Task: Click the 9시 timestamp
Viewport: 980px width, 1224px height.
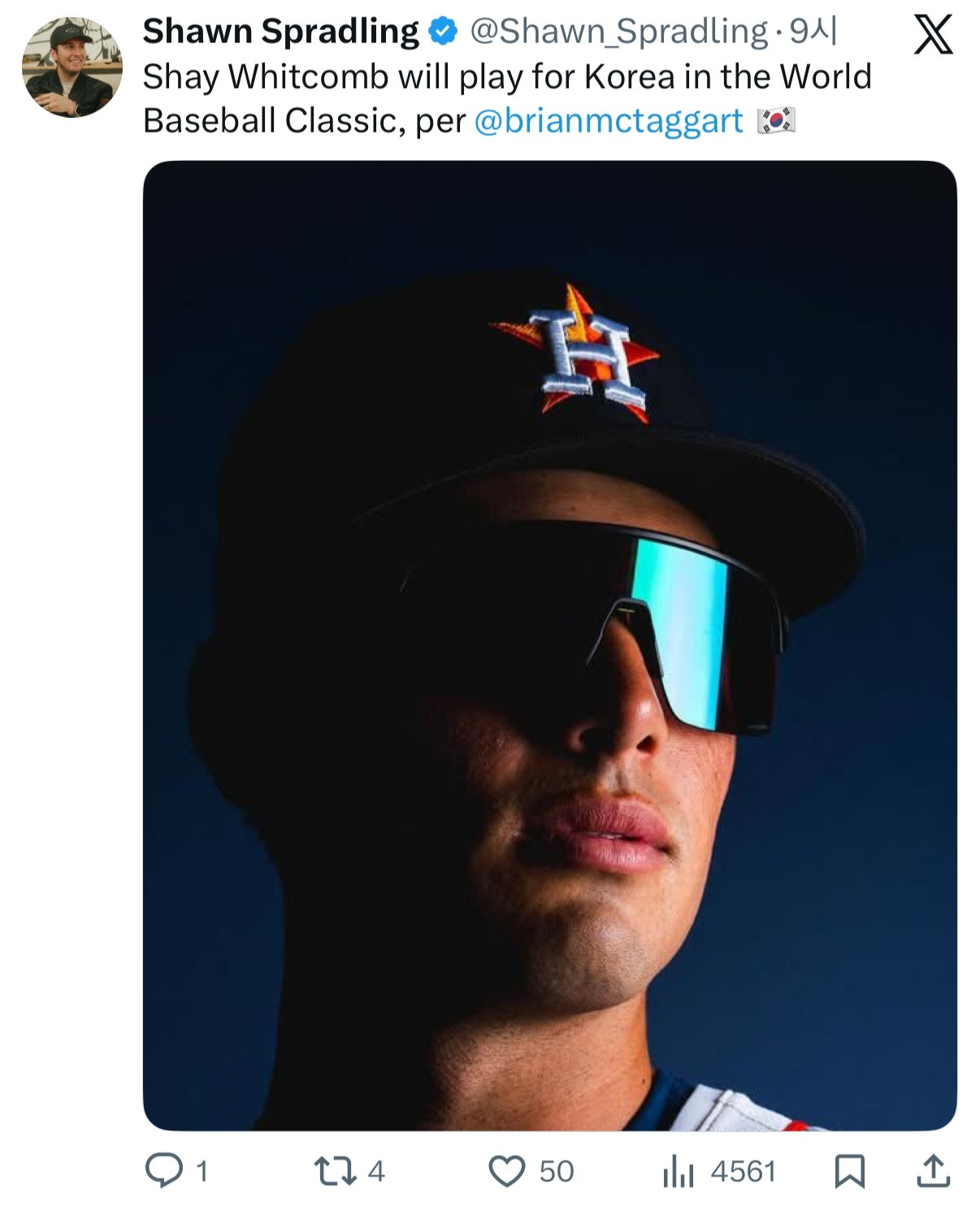Action: pyautogui.click(x=813, y=32)
